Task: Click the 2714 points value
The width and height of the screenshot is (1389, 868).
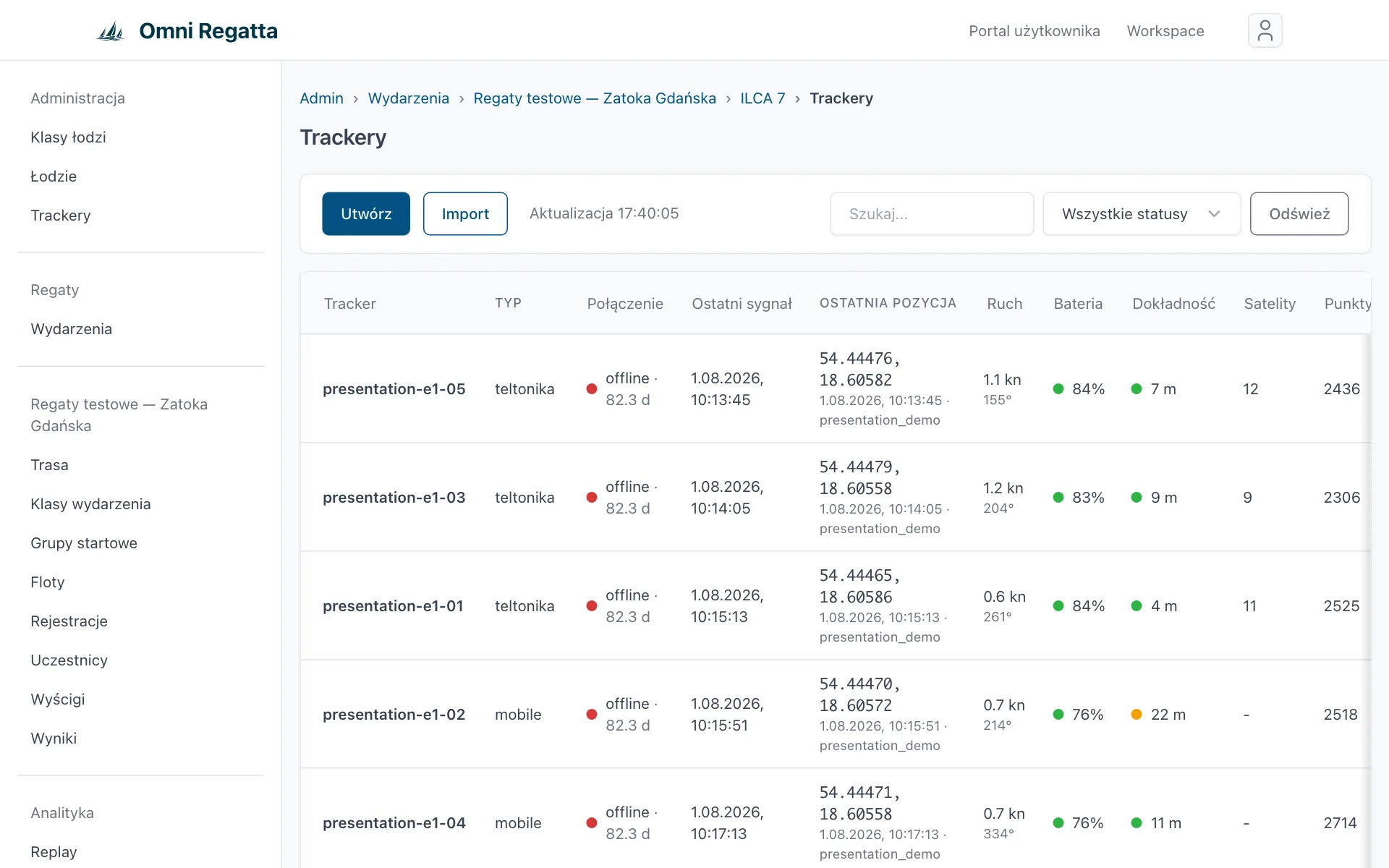Action: (x=1341, y=823)
